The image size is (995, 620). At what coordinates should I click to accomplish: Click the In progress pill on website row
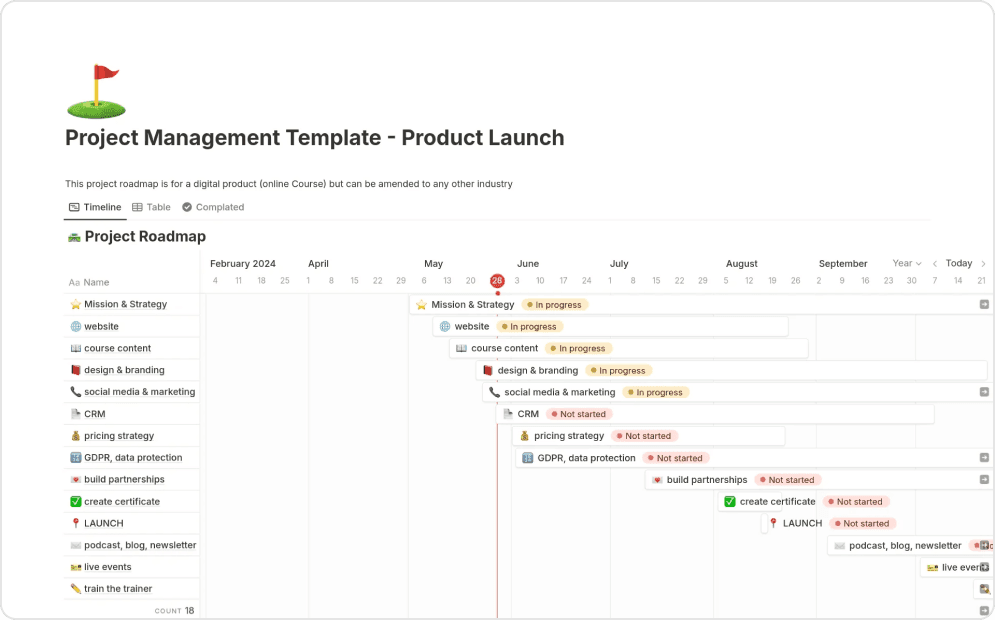(530, 326)
